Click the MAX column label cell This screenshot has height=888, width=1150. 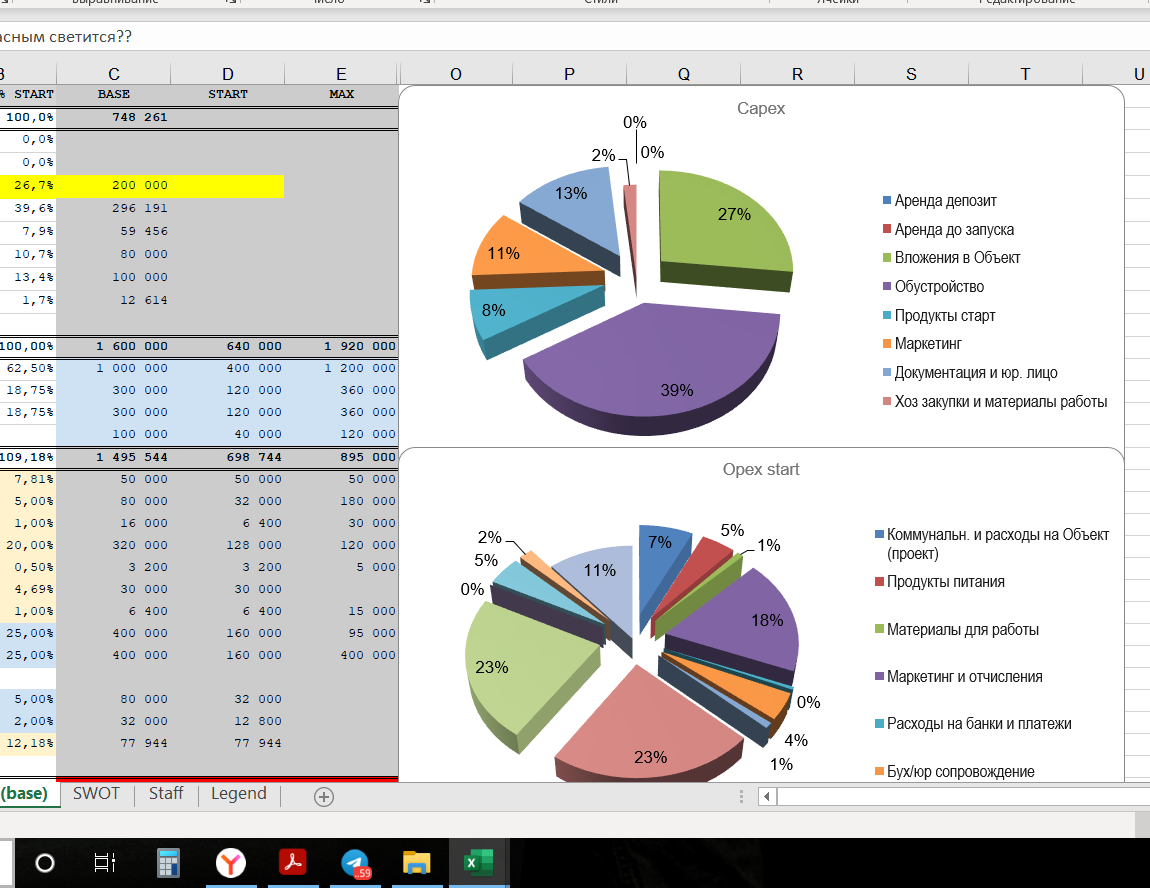click(341, 94)
